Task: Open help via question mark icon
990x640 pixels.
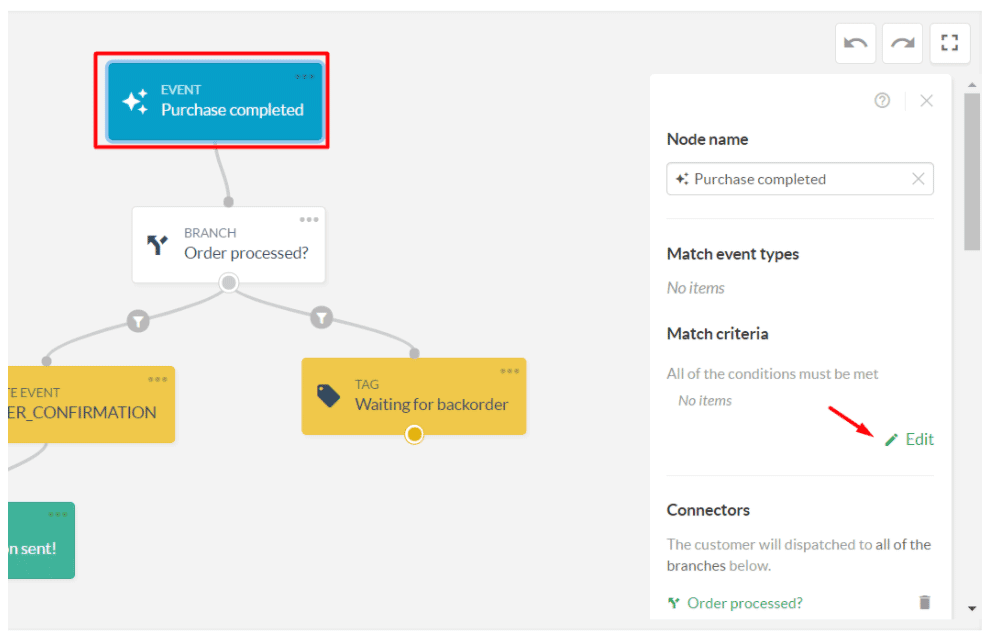Action: 882,100
